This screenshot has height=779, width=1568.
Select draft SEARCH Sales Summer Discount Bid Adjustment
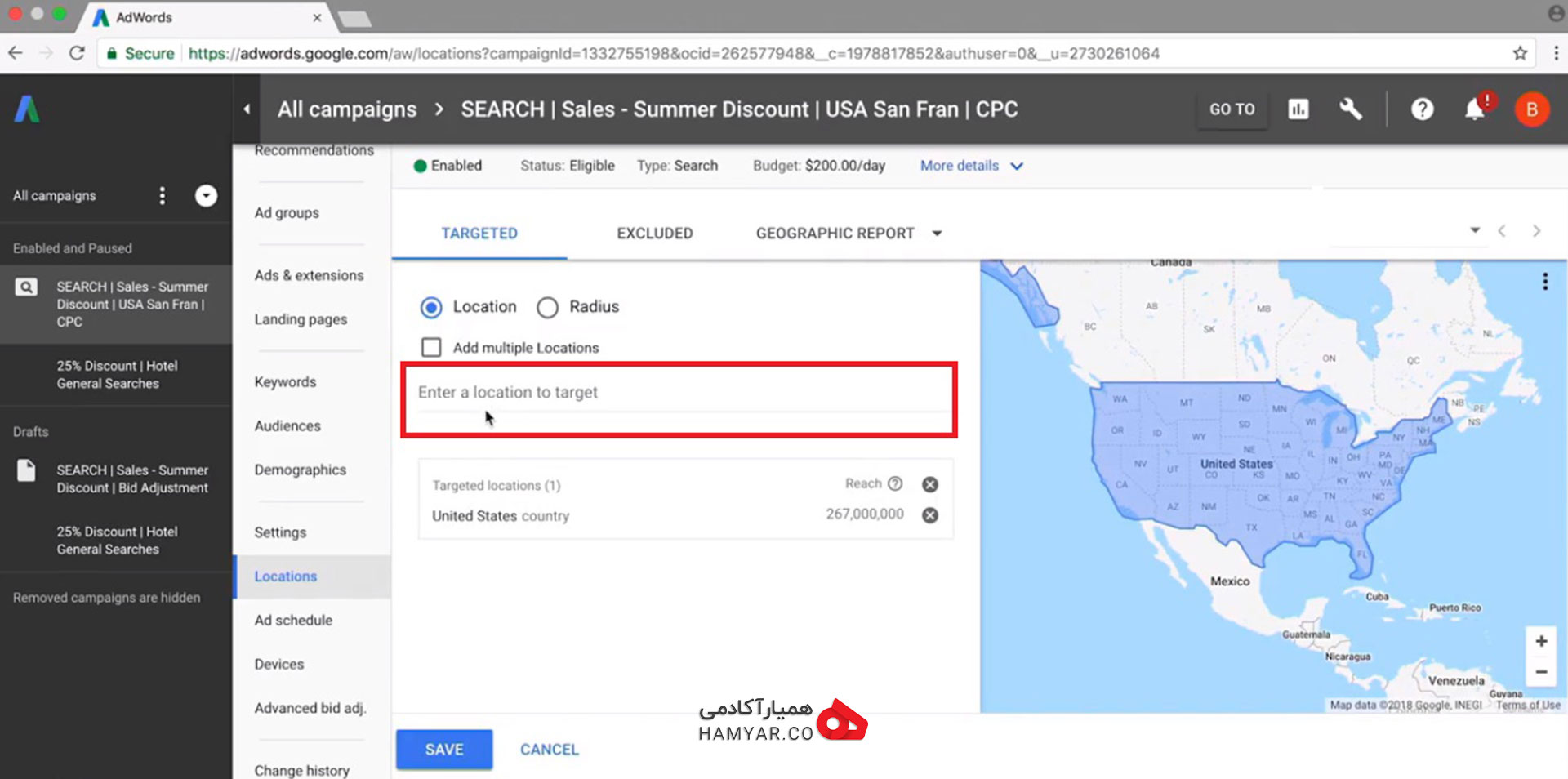click(x=132, y=479)
